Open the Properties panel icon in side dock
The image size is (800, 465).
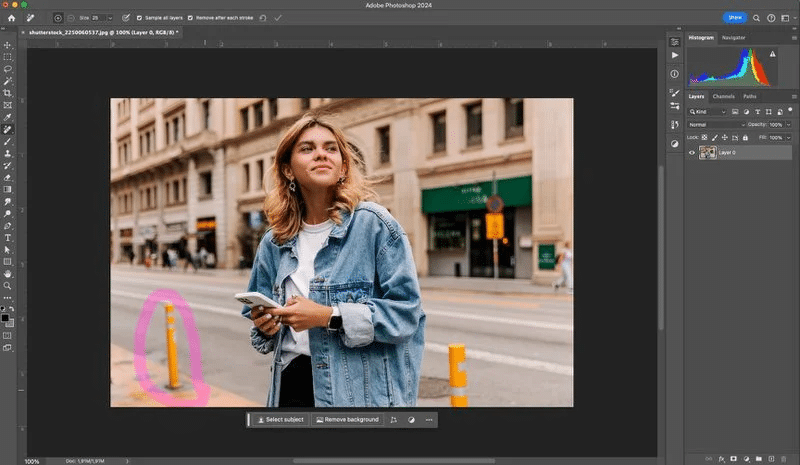pyautogui.click(x=675, y=42)
